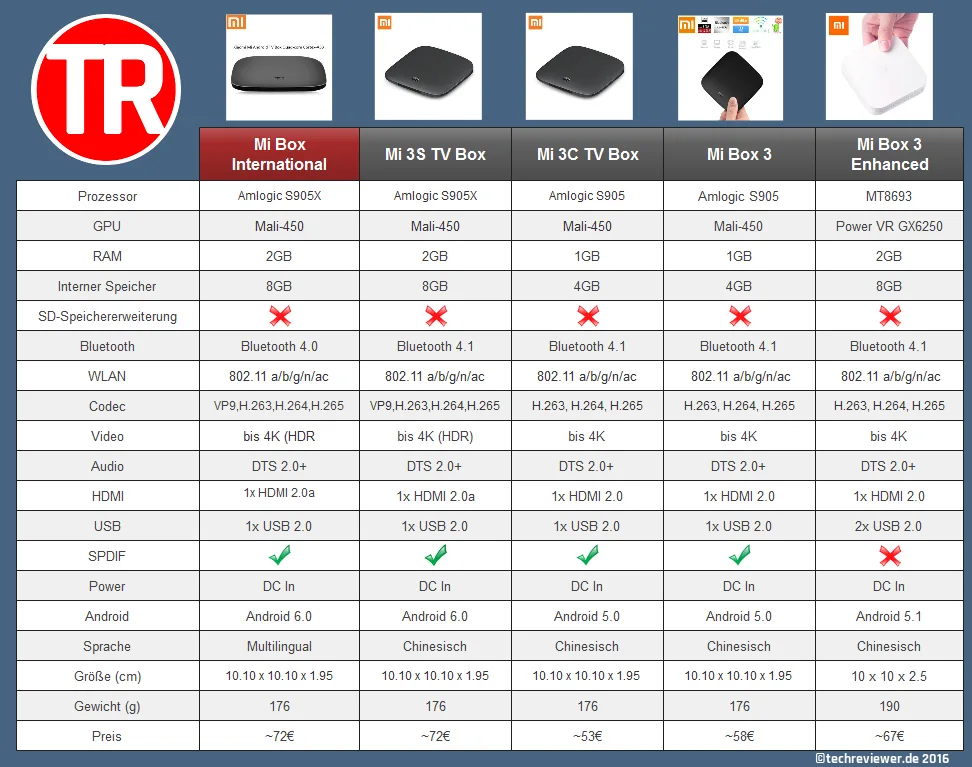Click the Codec row label
This screenshot has height=767, width=972.
coord(107,406)
